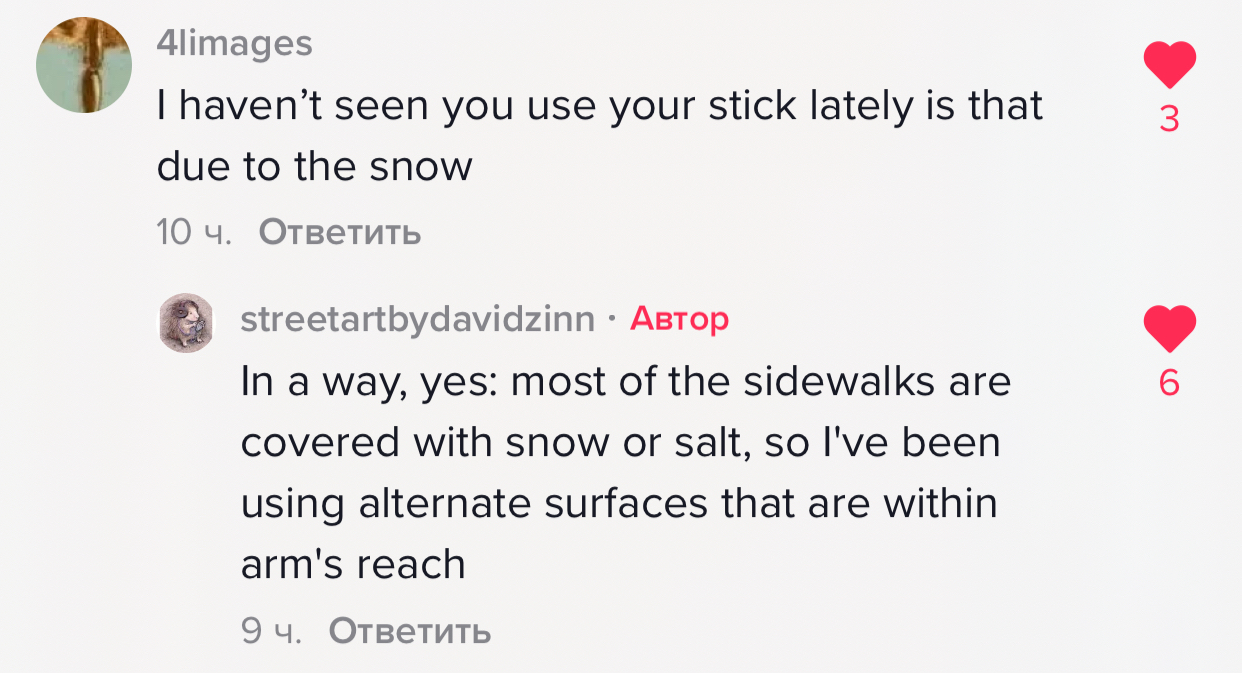Click the red Автор badge
1242x673 pixels.
(679, 320)
